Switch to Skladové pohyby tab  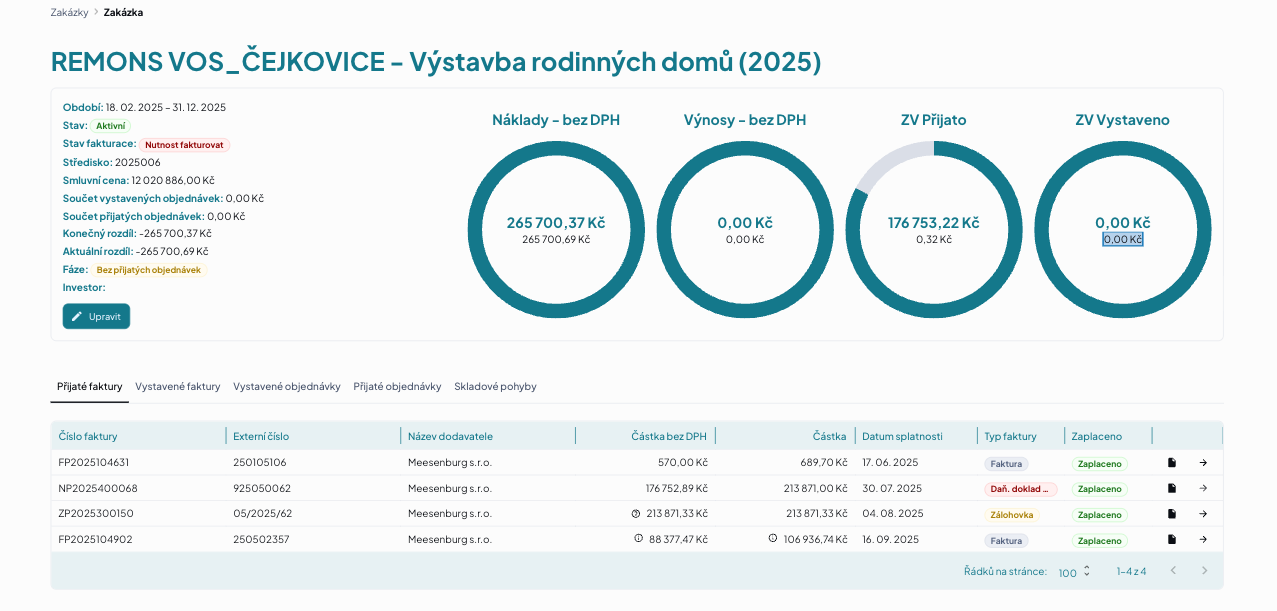495,386
